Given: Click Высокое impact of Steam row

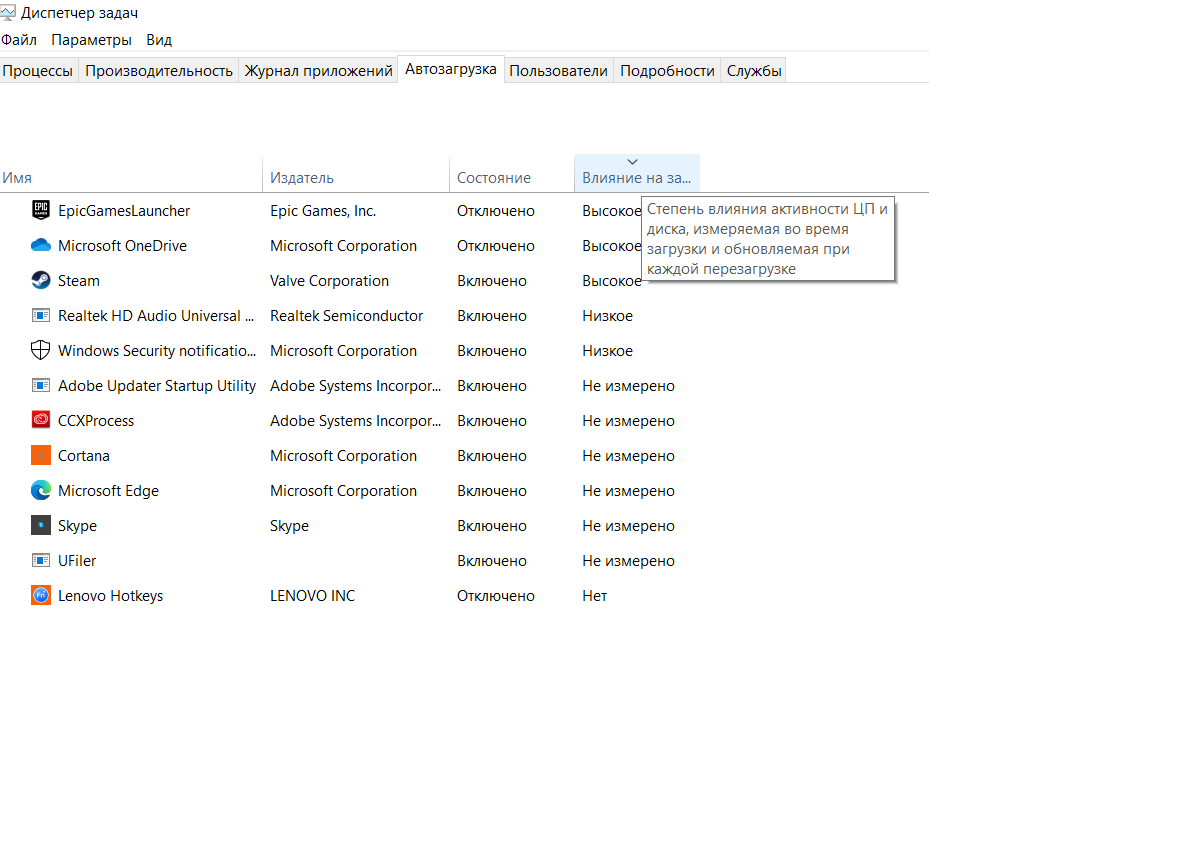Looking at the screenshot, I should pos(612,281).
